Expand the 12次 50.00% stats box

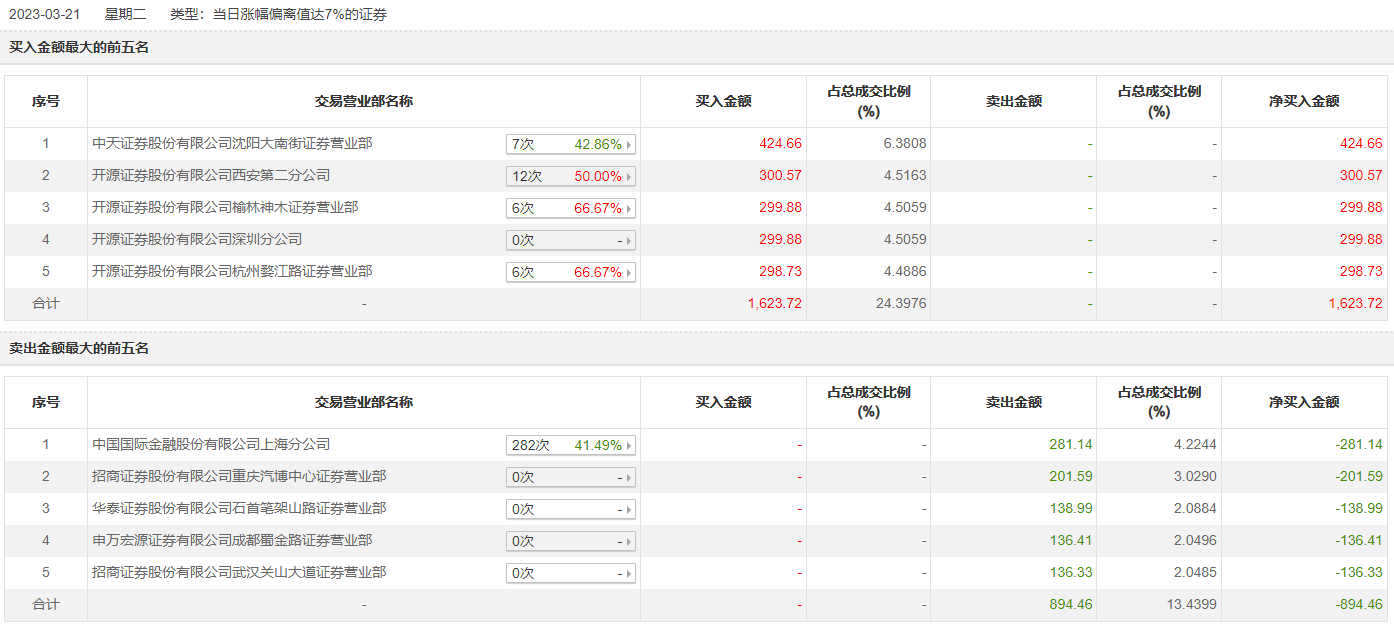[571, 176]
